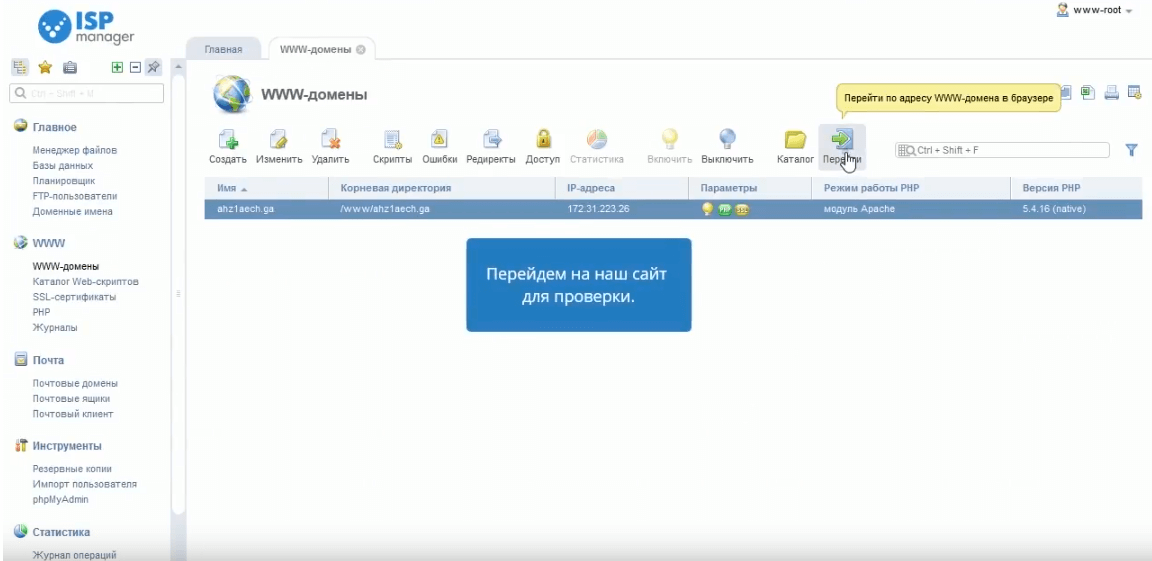This screenshot has height=561, width=1152.
Task: Switch to tree view menu icon
Action: (19, 67)
